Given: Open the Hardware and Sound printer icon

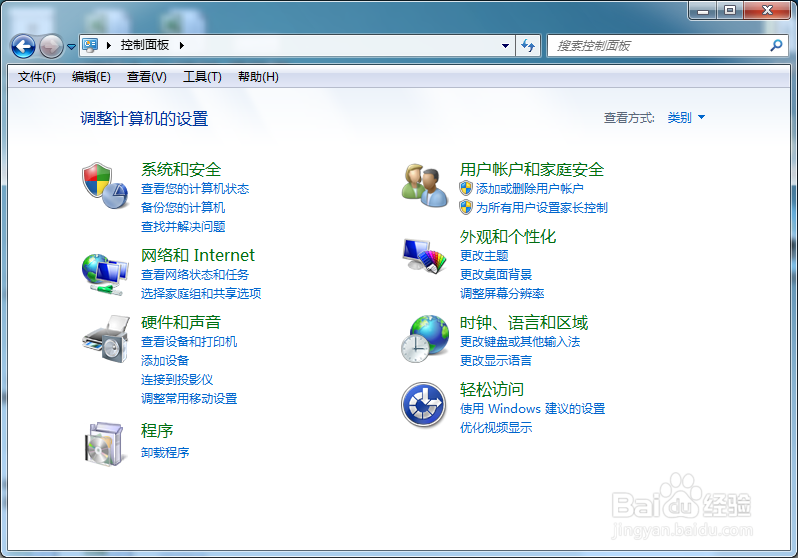Looking at the screenshot, I should click(x=106, y=339).
